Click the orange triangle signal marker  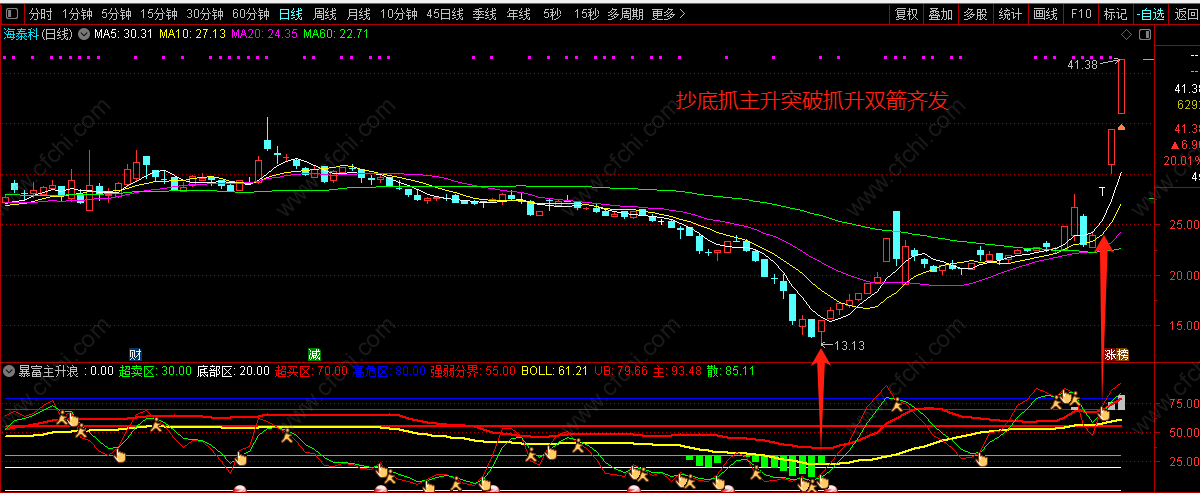coord(1123,127)
